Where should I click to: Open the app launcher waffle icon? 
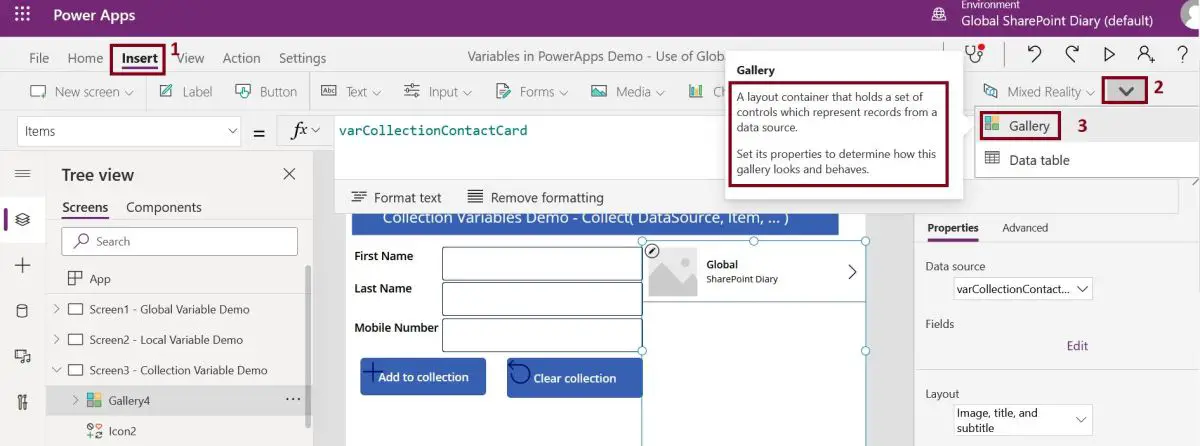click(22, 15)
